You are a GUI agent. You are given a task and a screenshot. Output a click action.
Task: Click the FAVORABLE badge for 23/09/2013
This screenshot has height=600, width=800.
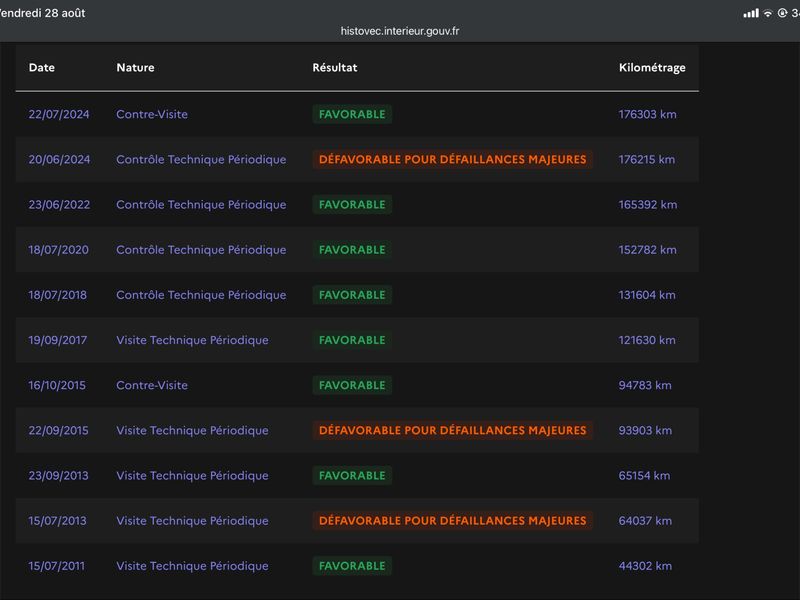352,476
